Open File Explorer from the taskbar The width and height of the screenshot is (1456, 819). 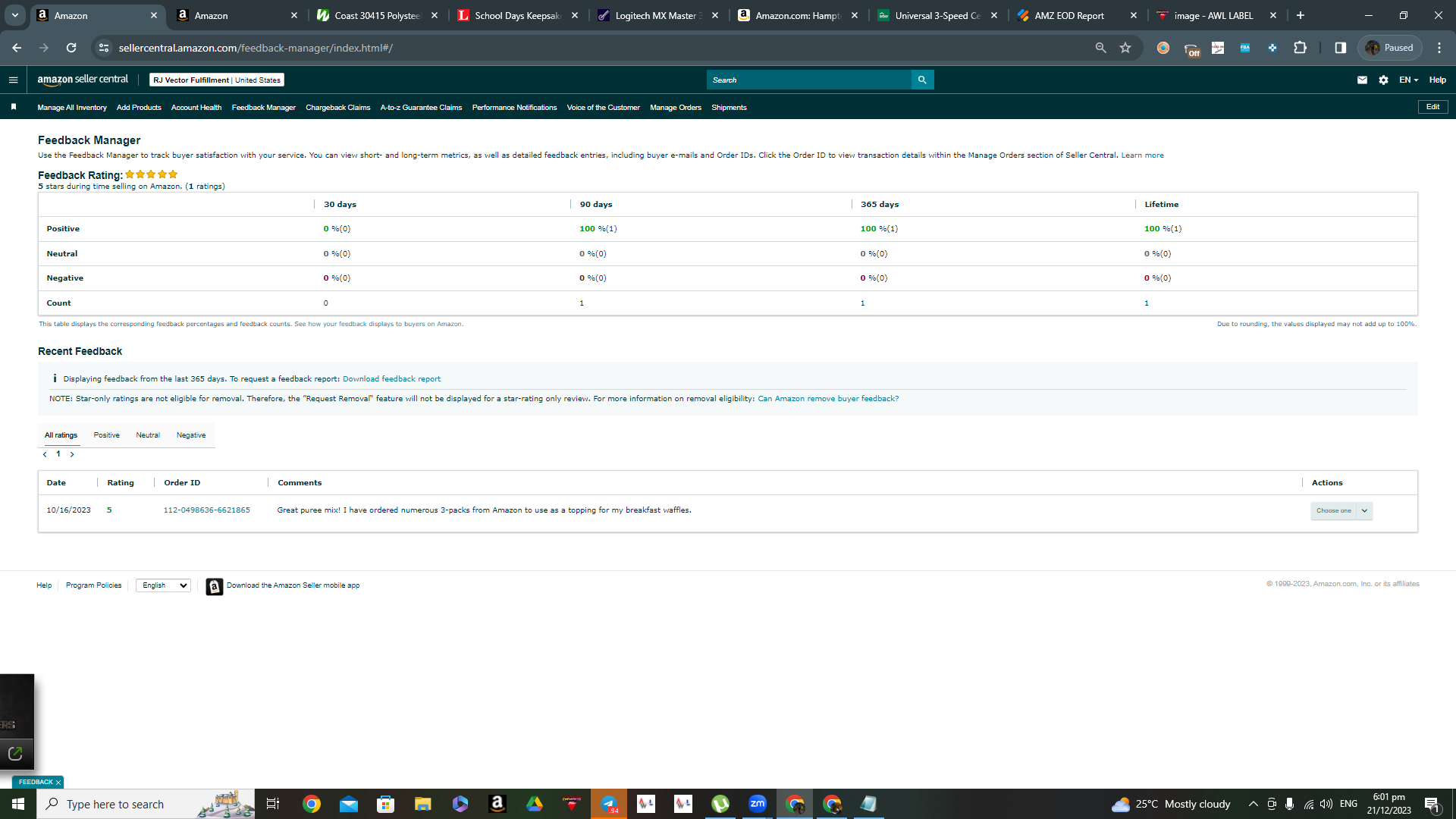[x=423, y=804]
